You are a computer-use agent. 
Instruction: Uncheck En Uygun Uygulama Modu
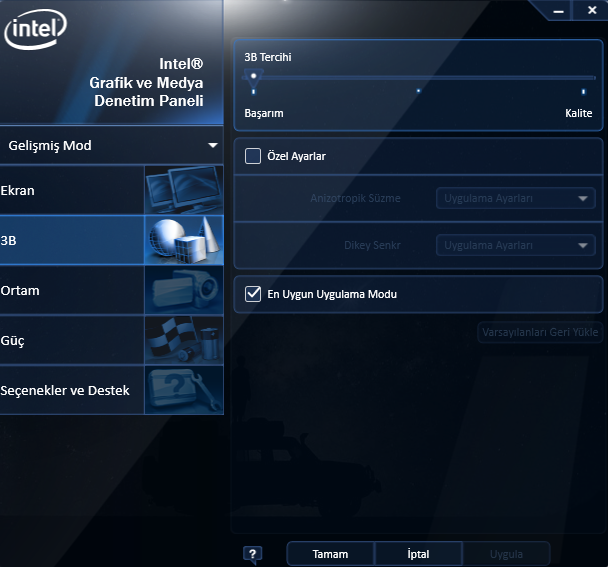coord(253,294)
